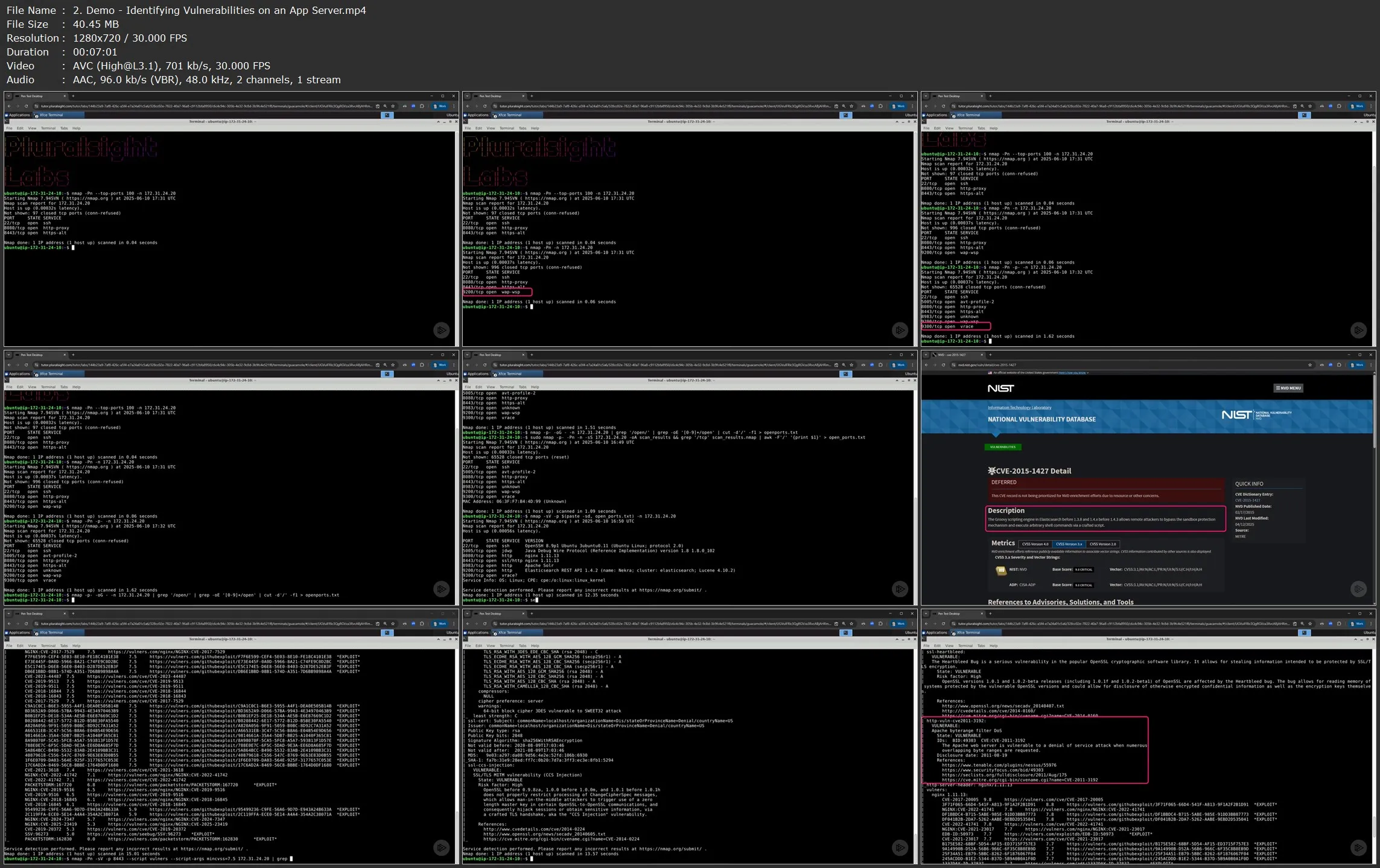Click file name '2. Demo - Identifying Vulnerabilities' text
1380x868 pixels.
[x=220, y=10]
